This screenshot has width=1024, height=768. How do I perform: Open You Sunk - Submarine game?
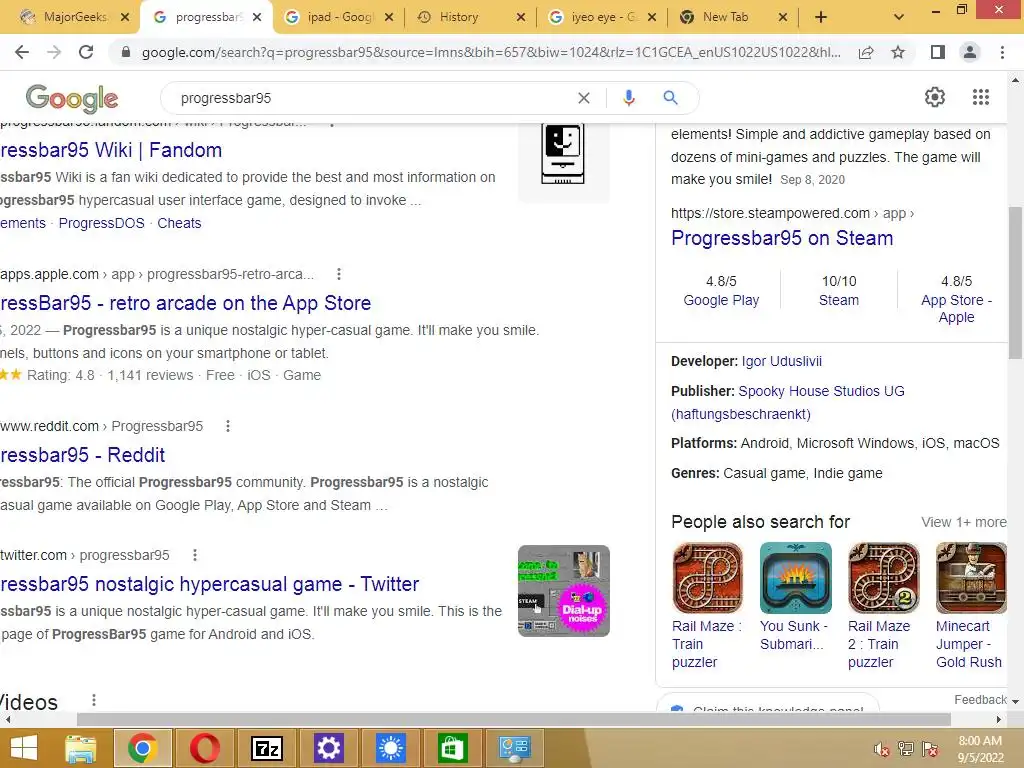795,596
